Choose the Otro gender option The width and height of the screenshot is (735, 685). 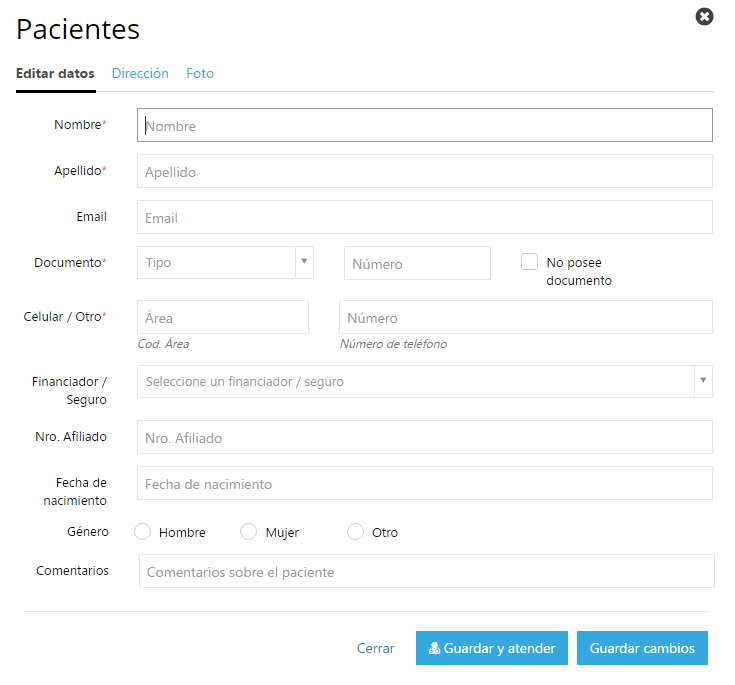tap(355, 532)
